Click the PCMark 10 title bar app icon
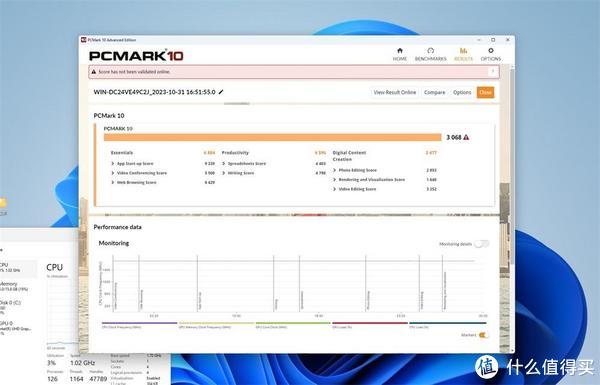The width and height of the screenshot is (600, 385). [83, 40]
